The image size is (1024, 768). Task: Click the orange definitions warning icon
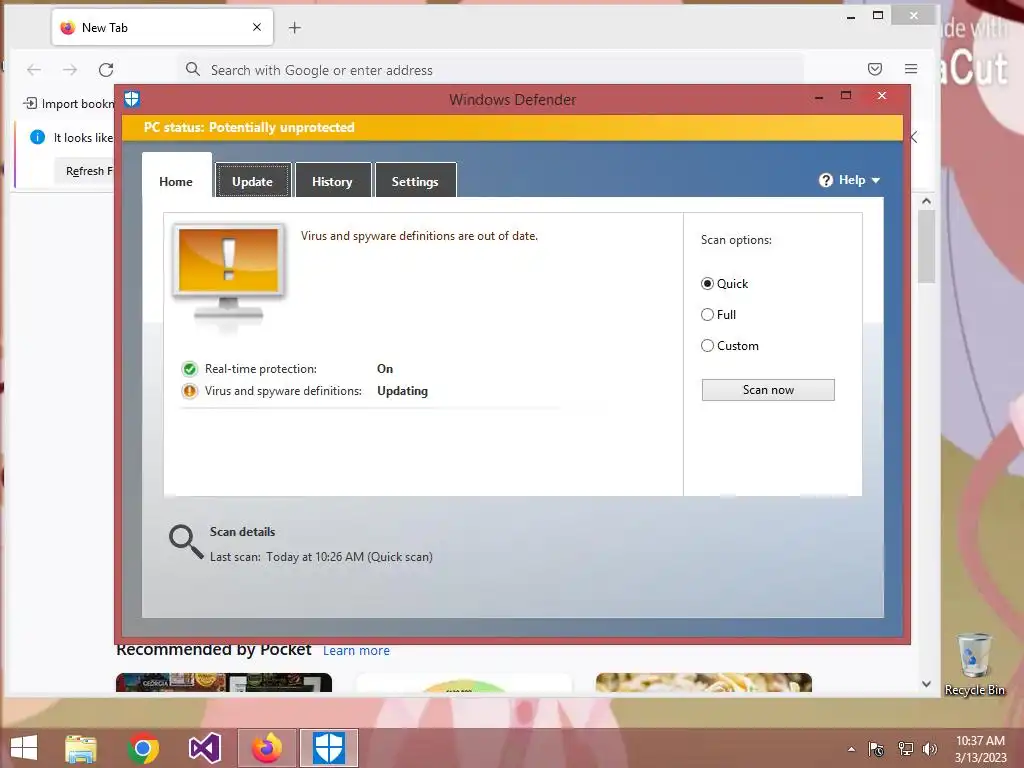[x=189, y=391]
